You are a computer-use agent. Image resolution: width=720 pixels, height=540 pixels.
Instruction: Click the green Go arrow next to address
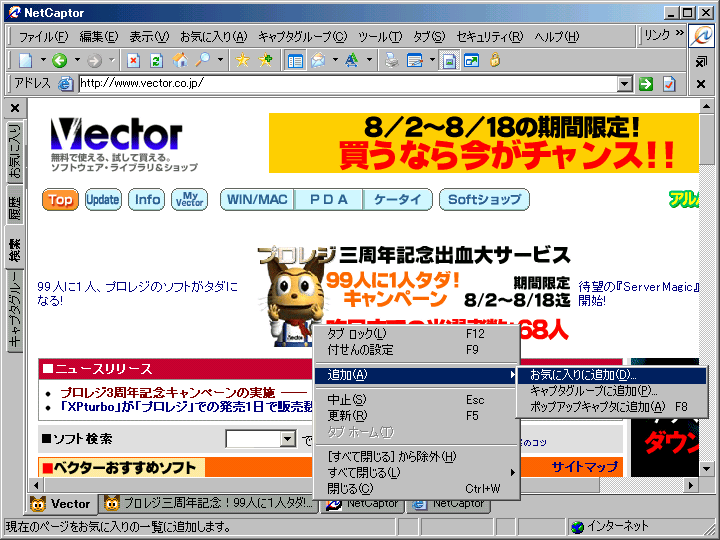tap(646, 84)
